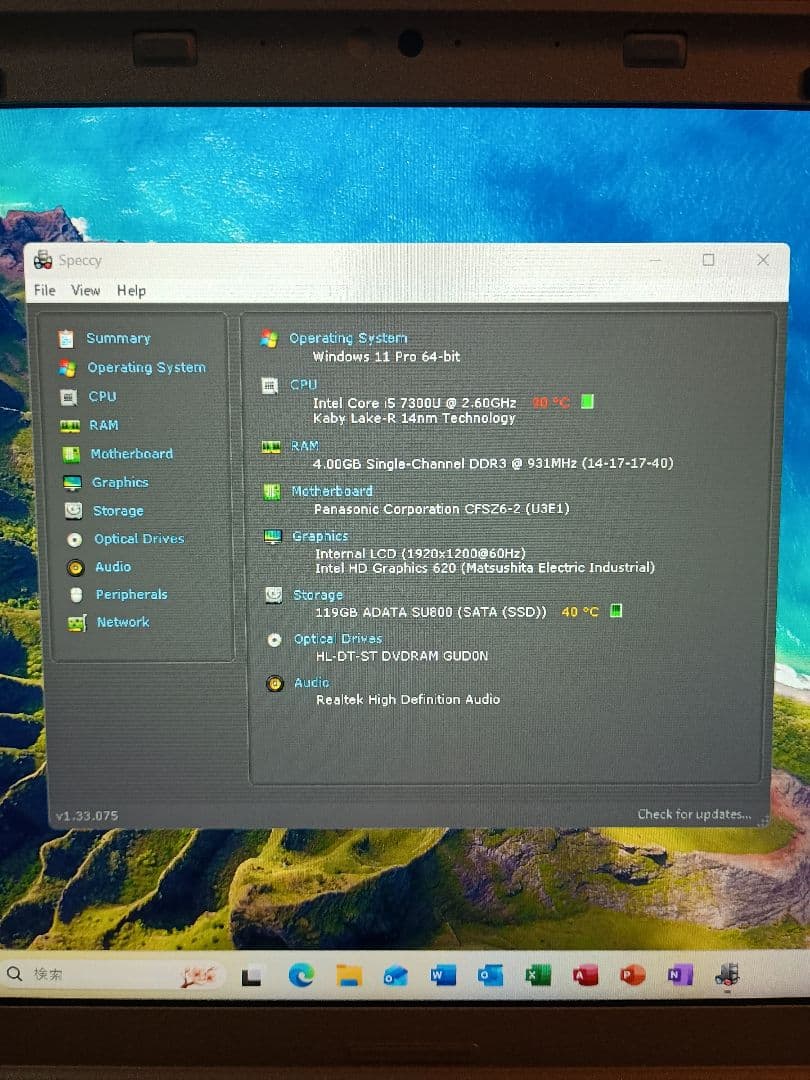Click Speccy icon in the taskbar
The height and width of the screenshot is (1080, 810).
coord(727,975)
